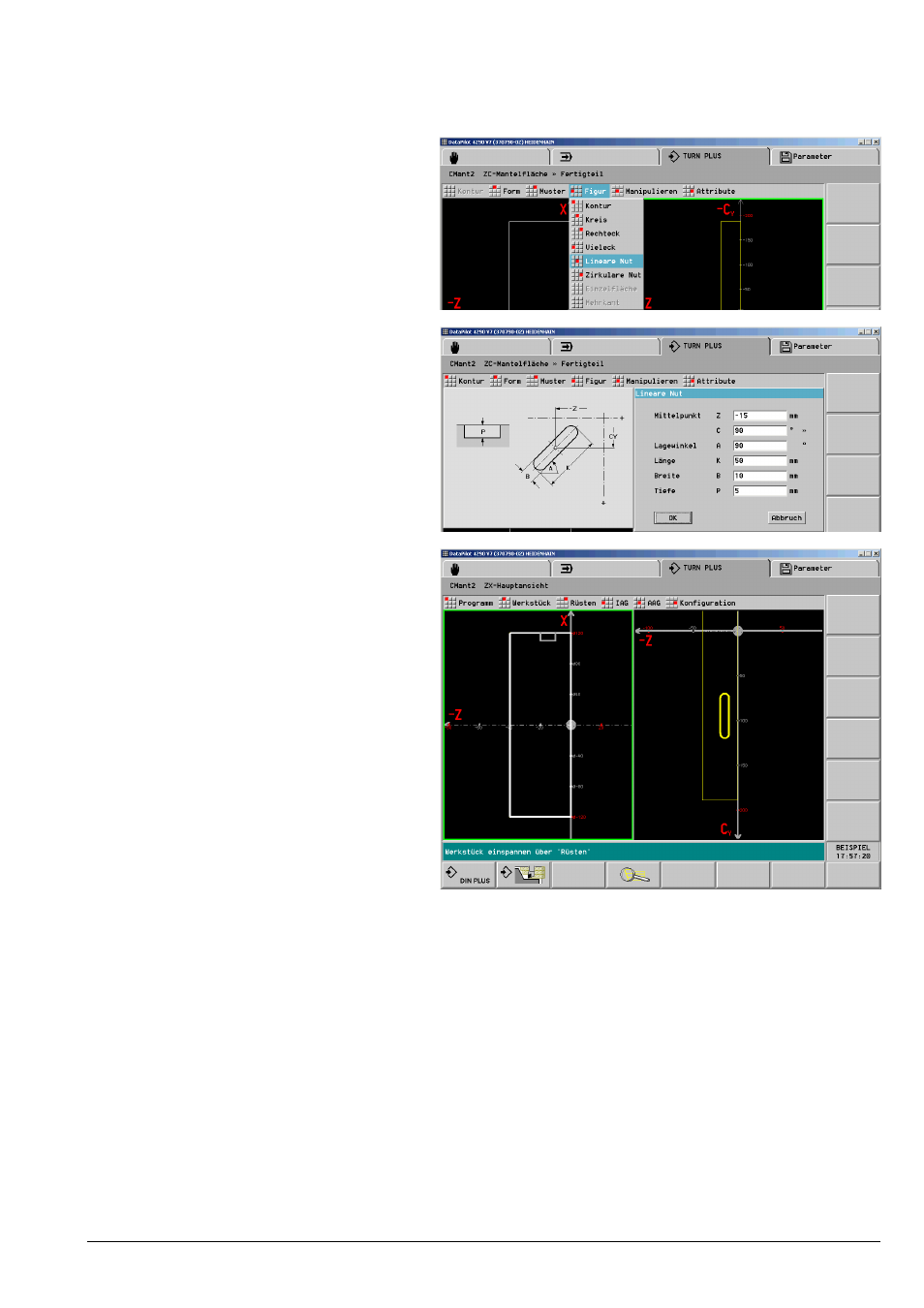Click the >> toggle beside the C field
The width and height of the screenshot is (924, 1308).
click(x=804, y=430)
